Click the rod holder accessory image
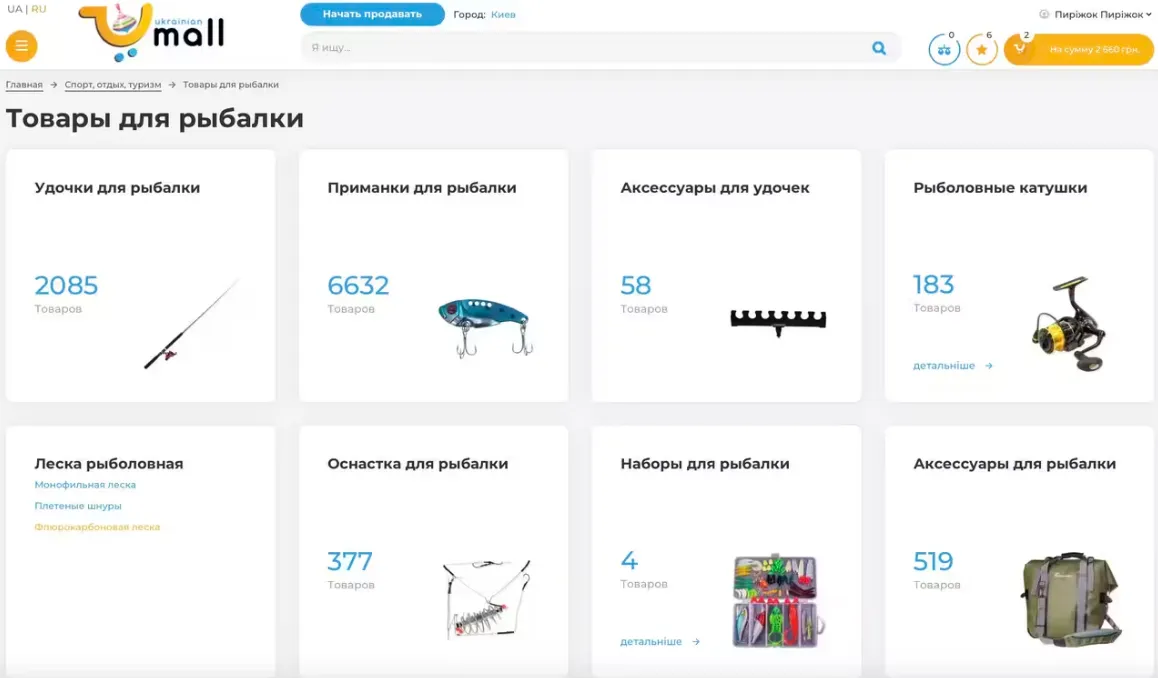 click(778, 321)
